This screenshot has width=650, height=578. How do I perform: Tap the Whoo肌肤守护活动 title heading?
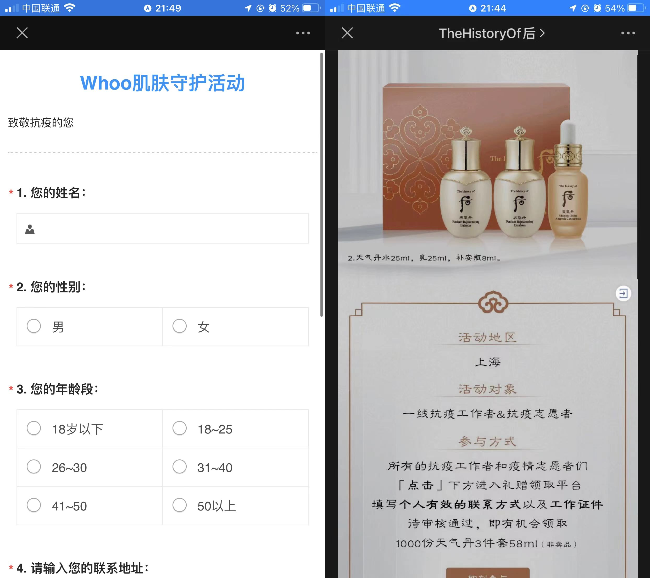click(x=162, y=83)
